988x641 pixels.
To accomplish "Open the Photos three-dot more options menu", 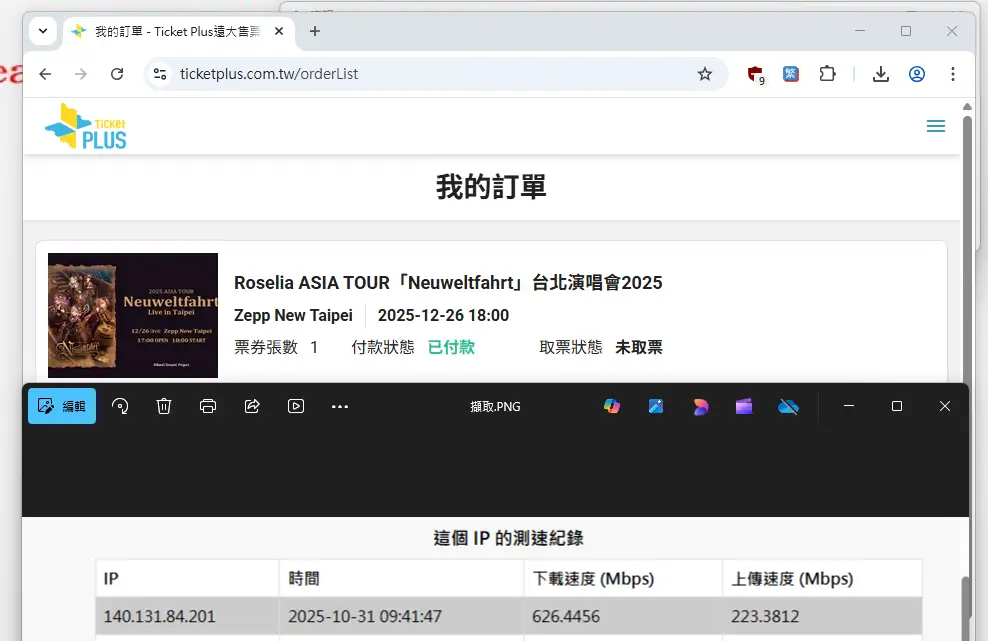I will [340, 406].
